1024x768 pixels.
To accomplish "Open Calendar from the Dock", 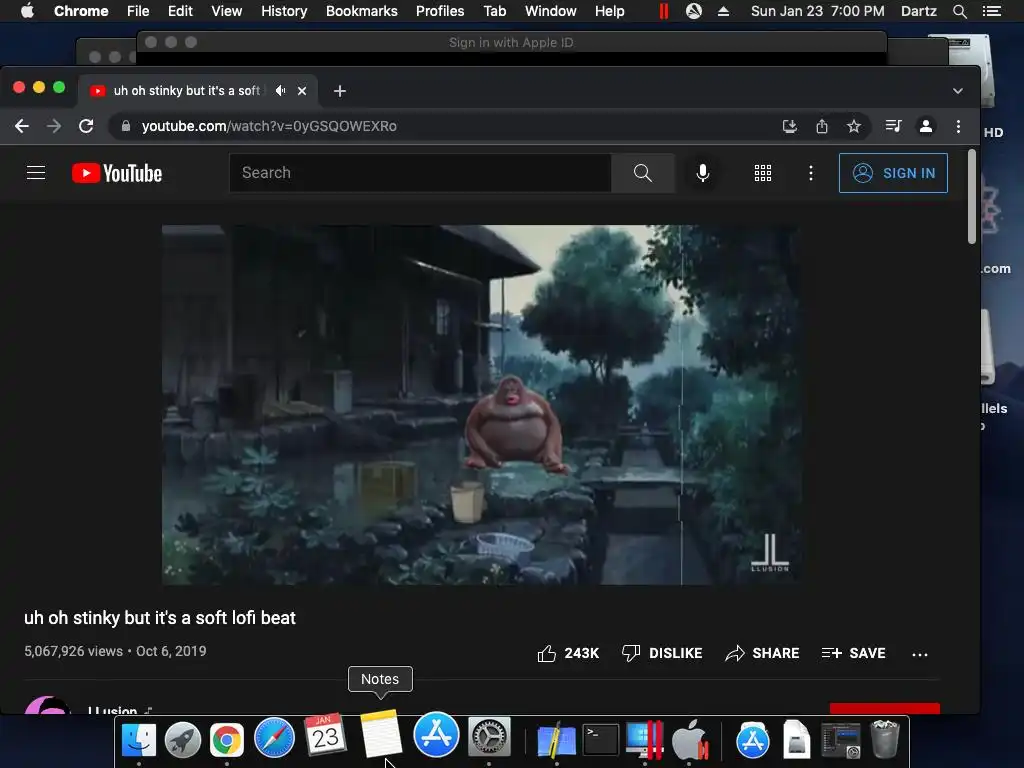I will click(325, 735).
